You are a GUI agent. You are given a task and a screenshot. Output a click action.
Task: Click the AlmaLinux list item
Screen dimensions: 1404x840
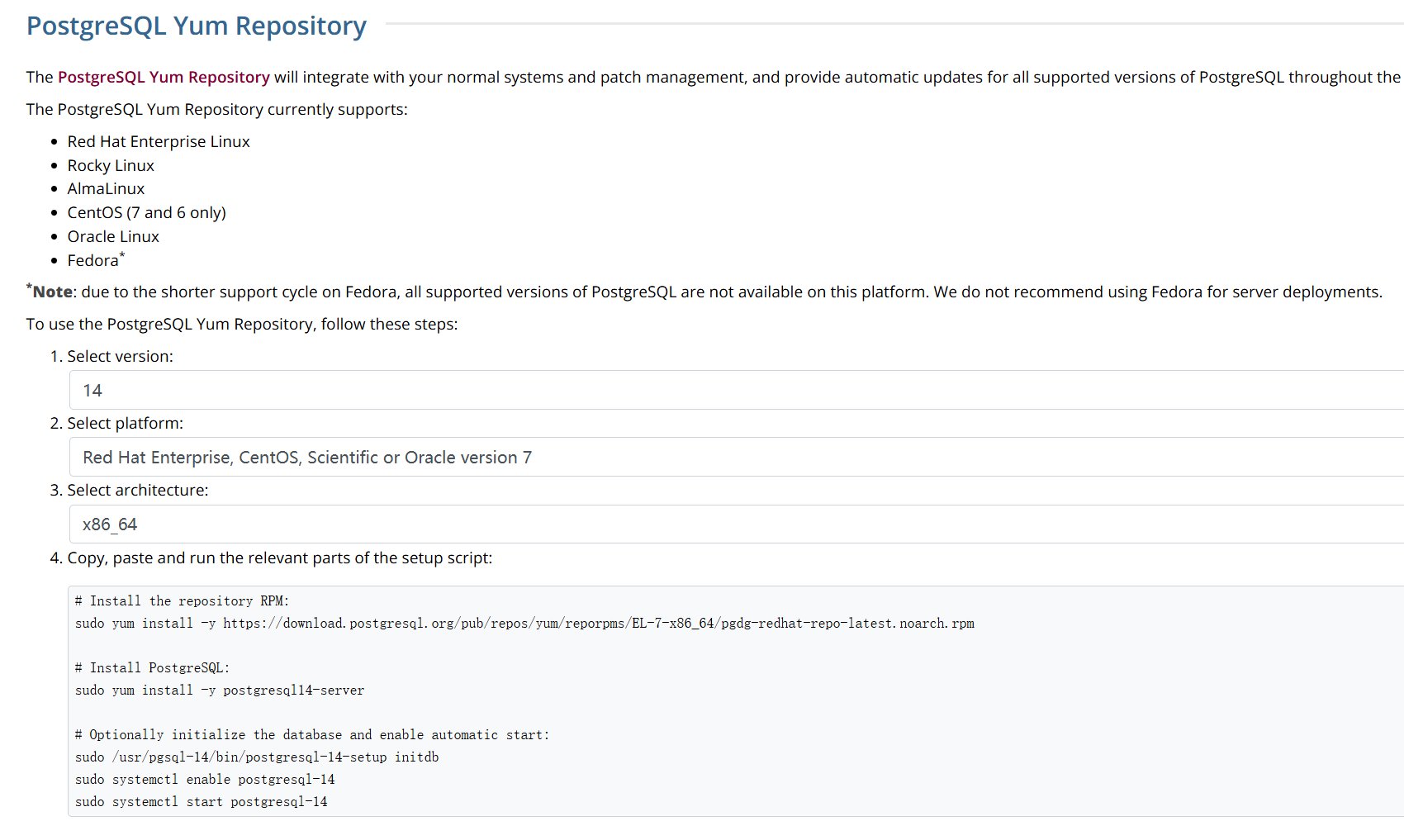click(x=106, y=189)
